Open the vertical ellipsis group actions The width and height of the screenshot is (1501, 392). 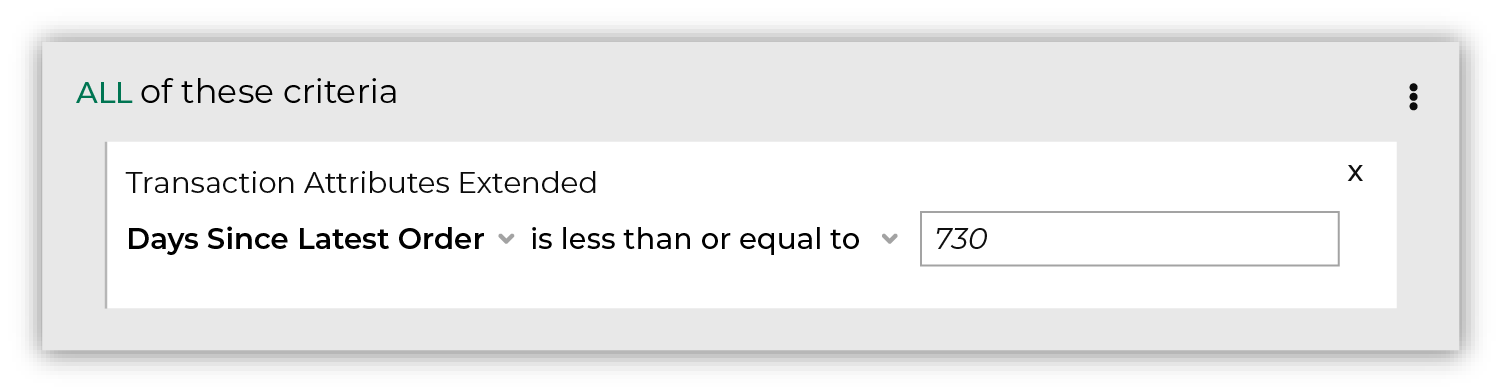click(x=1413, y=97)
